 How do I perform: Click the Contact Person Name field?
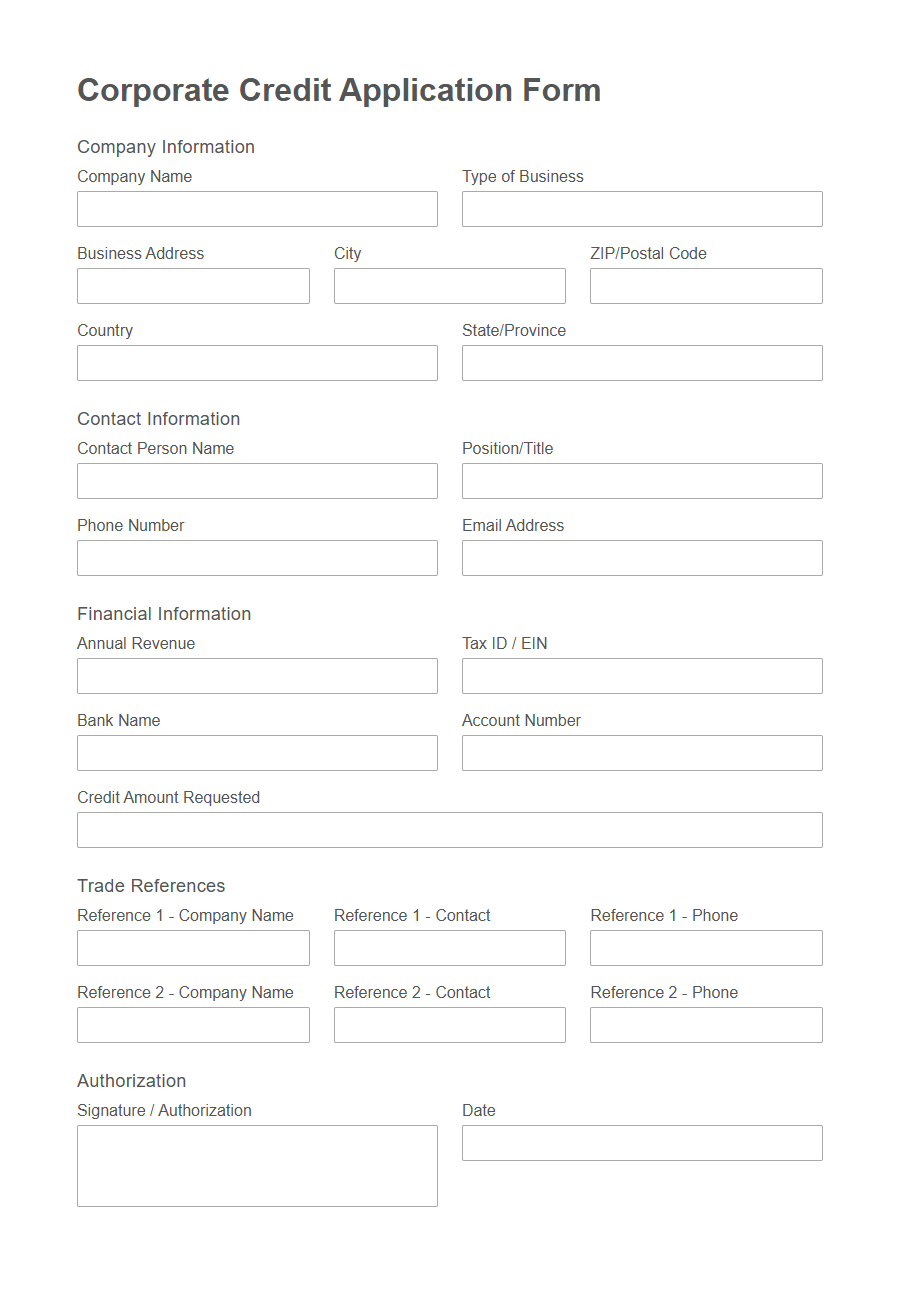point(257,481)
